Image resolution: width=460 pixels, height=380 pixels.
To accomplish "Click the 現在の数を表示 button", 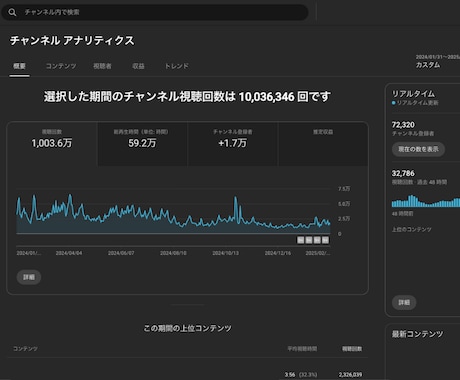I will click(x=418, y=149).
